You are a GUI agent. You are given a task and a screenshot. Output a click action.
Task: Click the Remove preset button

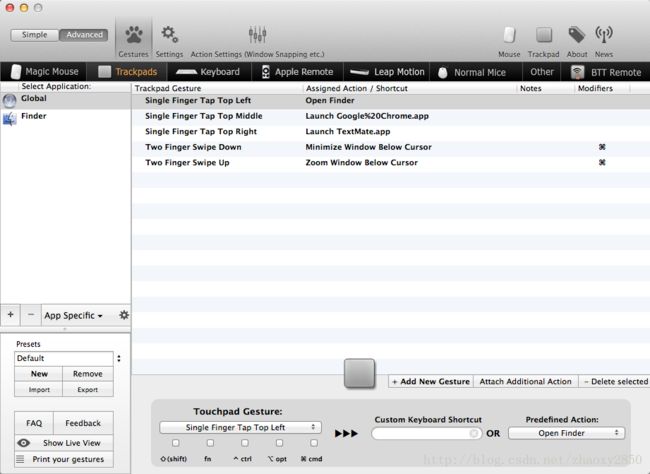[x=87, y=374]
